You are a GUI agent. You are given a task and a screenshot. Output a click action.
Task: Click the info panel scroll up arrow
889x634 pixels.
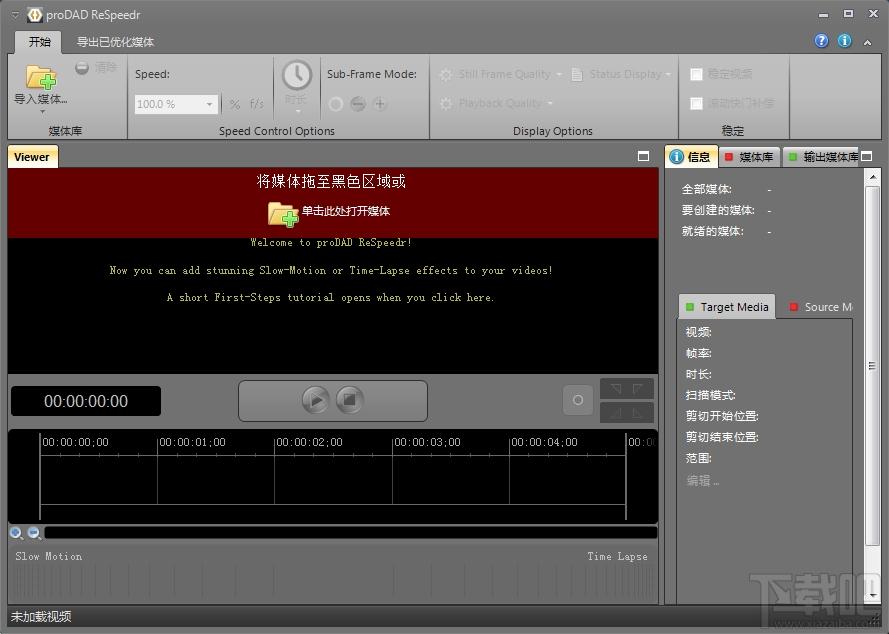point(873,177)
